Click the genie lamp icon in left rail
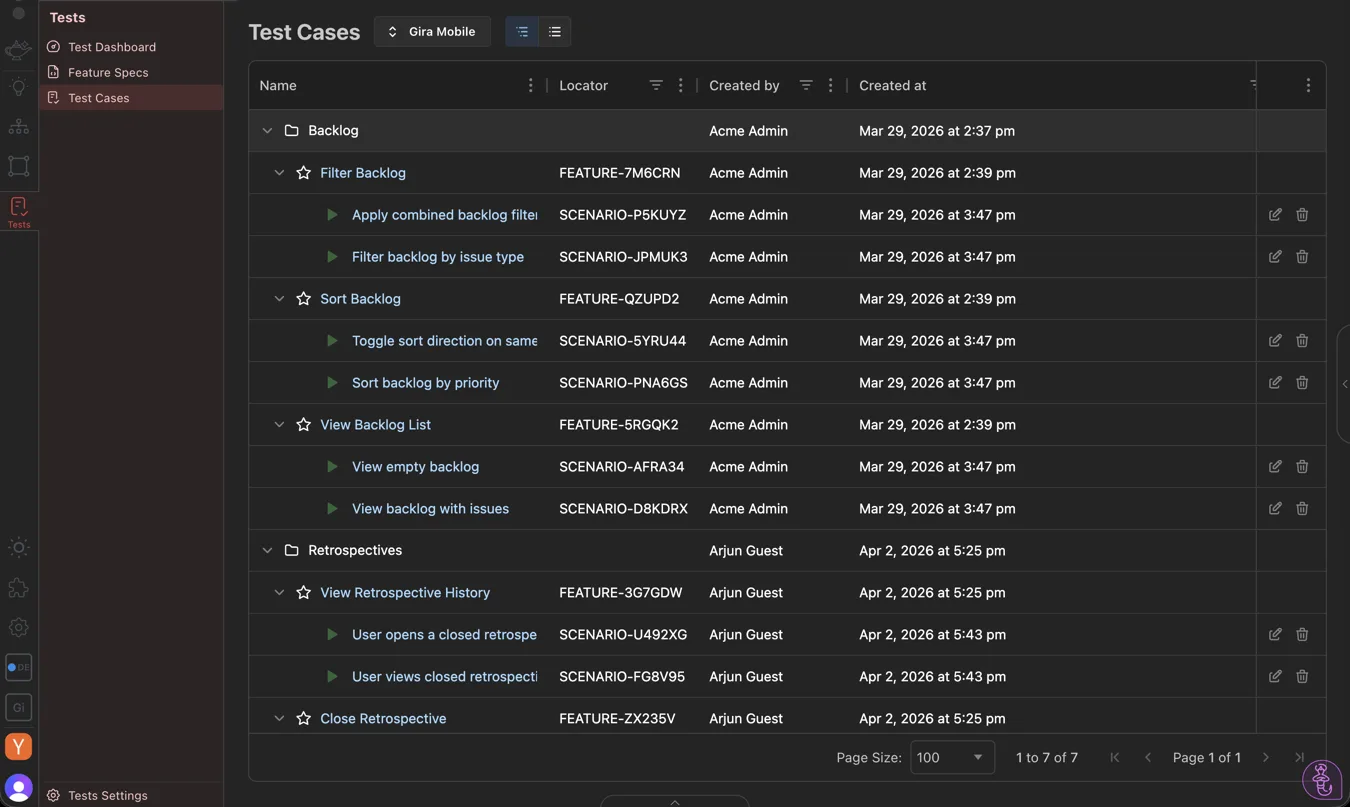1350x807 pixels. click(18, 50)
